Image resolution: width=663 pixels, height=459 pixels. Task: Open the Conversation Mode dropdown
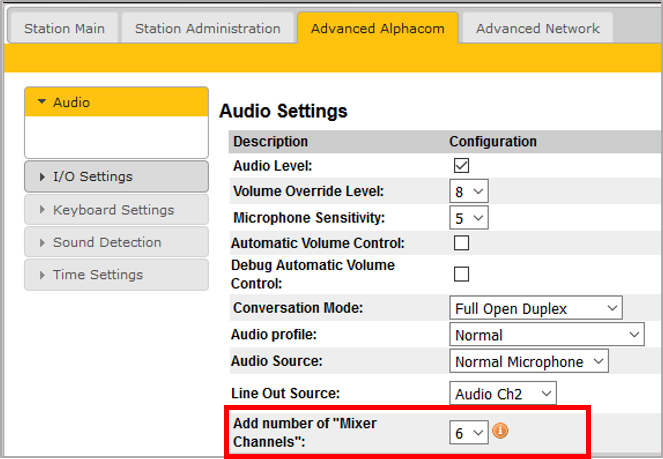click(536, 308)
